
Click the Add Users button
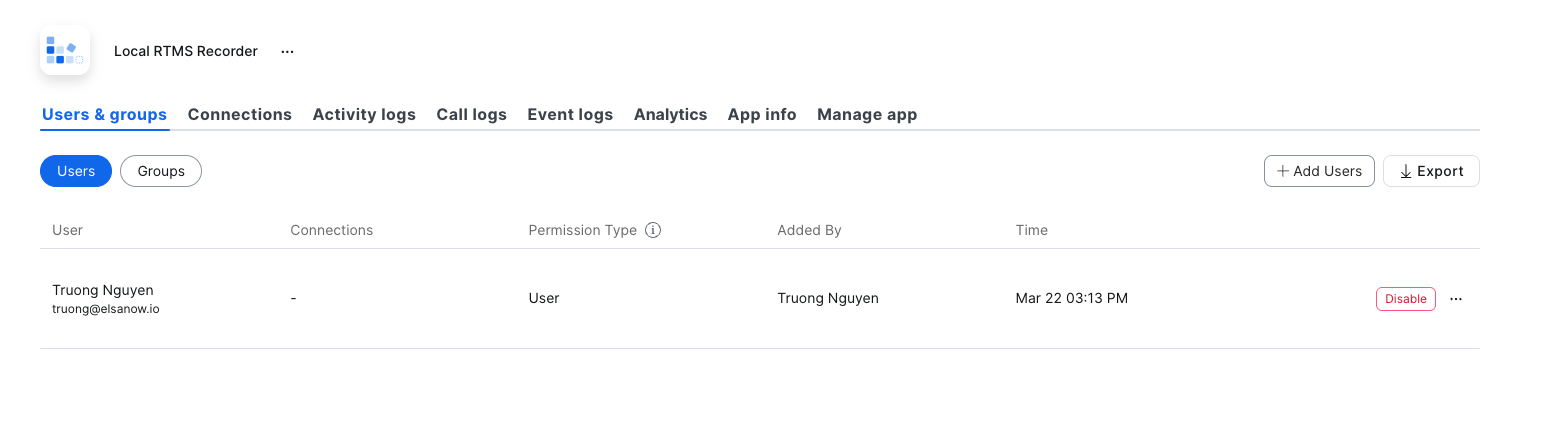pos(1319,171)
